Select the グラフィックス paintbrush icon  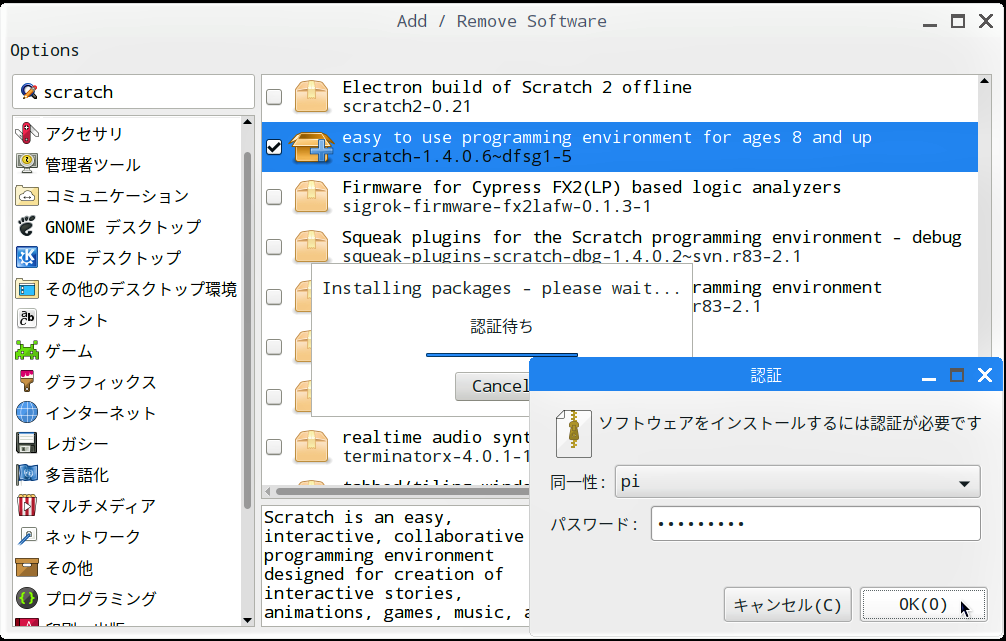click(26, 382)
